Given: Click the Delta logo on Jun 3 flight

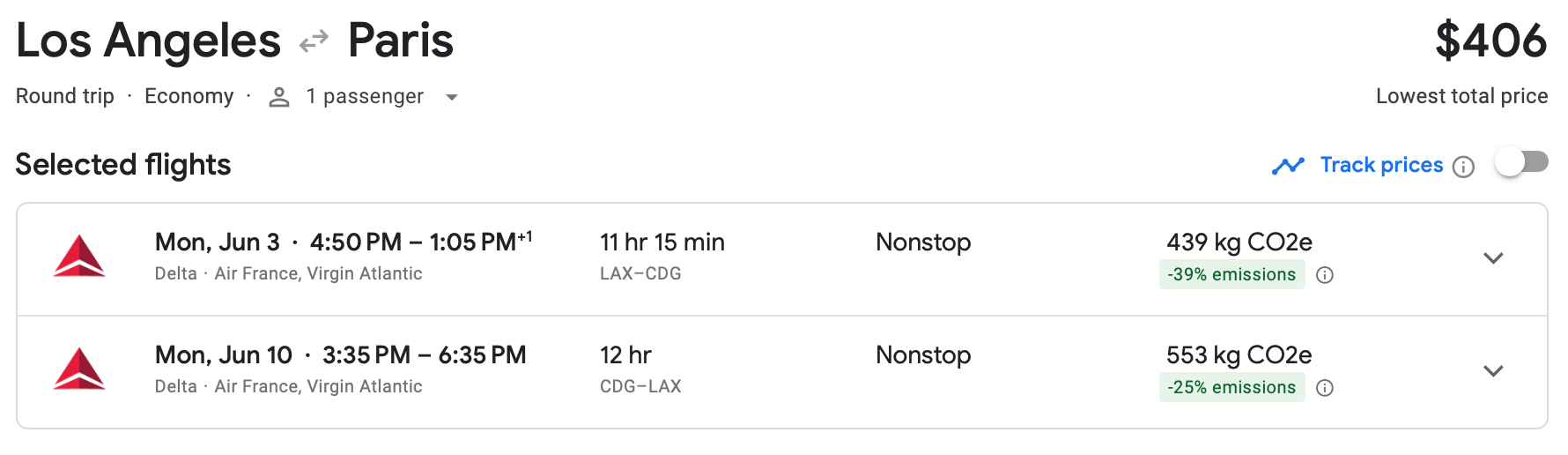Looking at the screenshot, I should point(79,257).
